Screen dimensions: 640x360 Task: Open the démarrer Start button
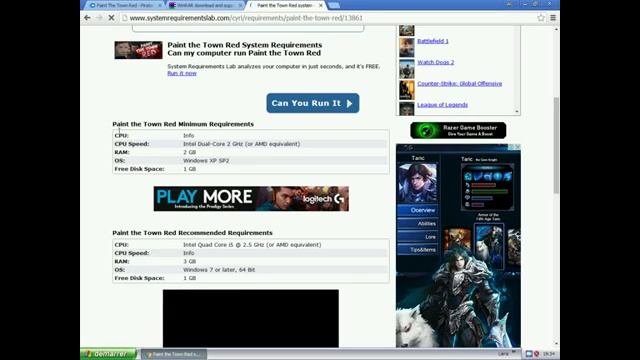[x=109, y=354]
